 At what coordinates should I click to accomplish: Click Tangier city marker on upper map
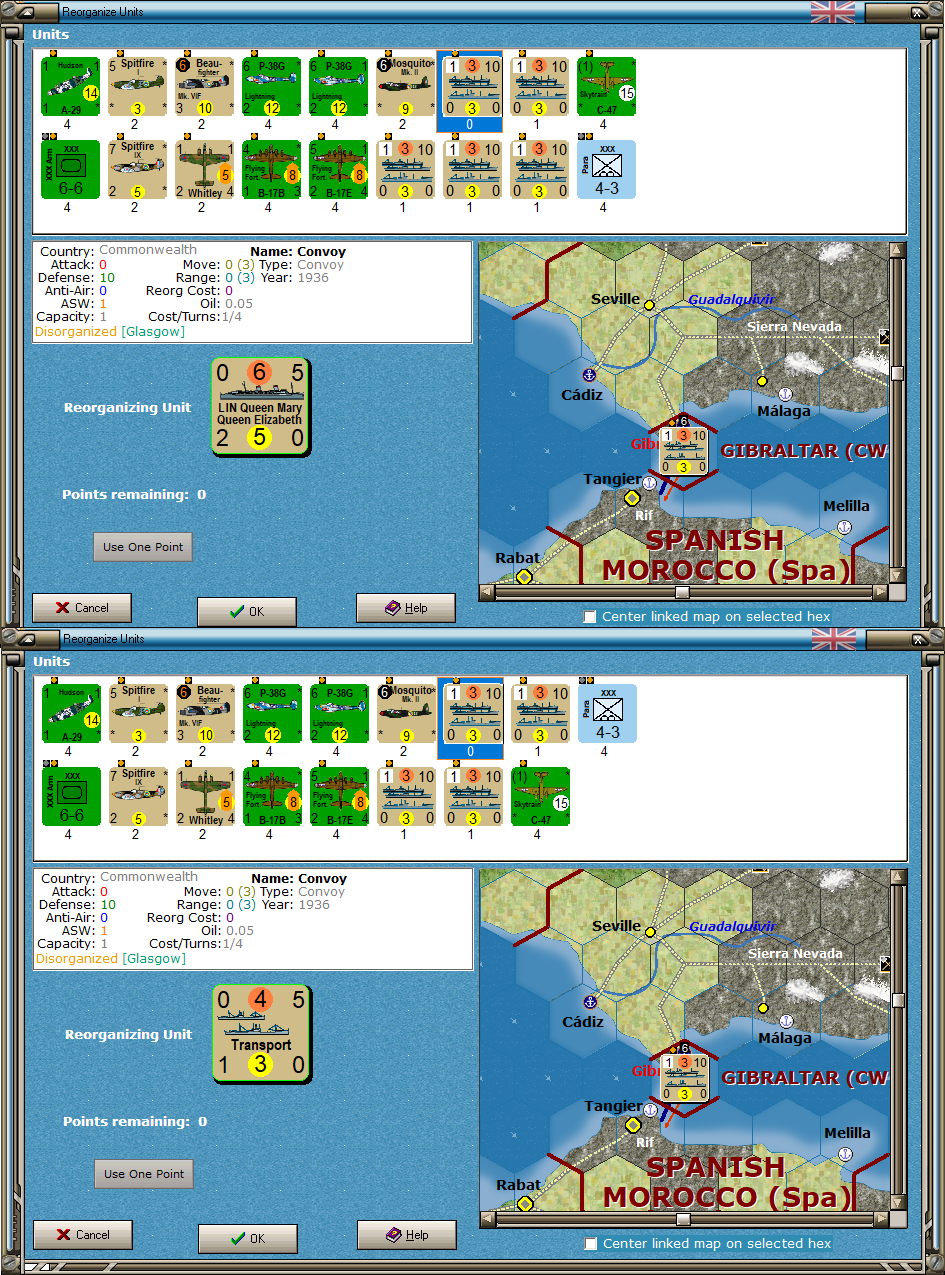(x=632, y=498)
